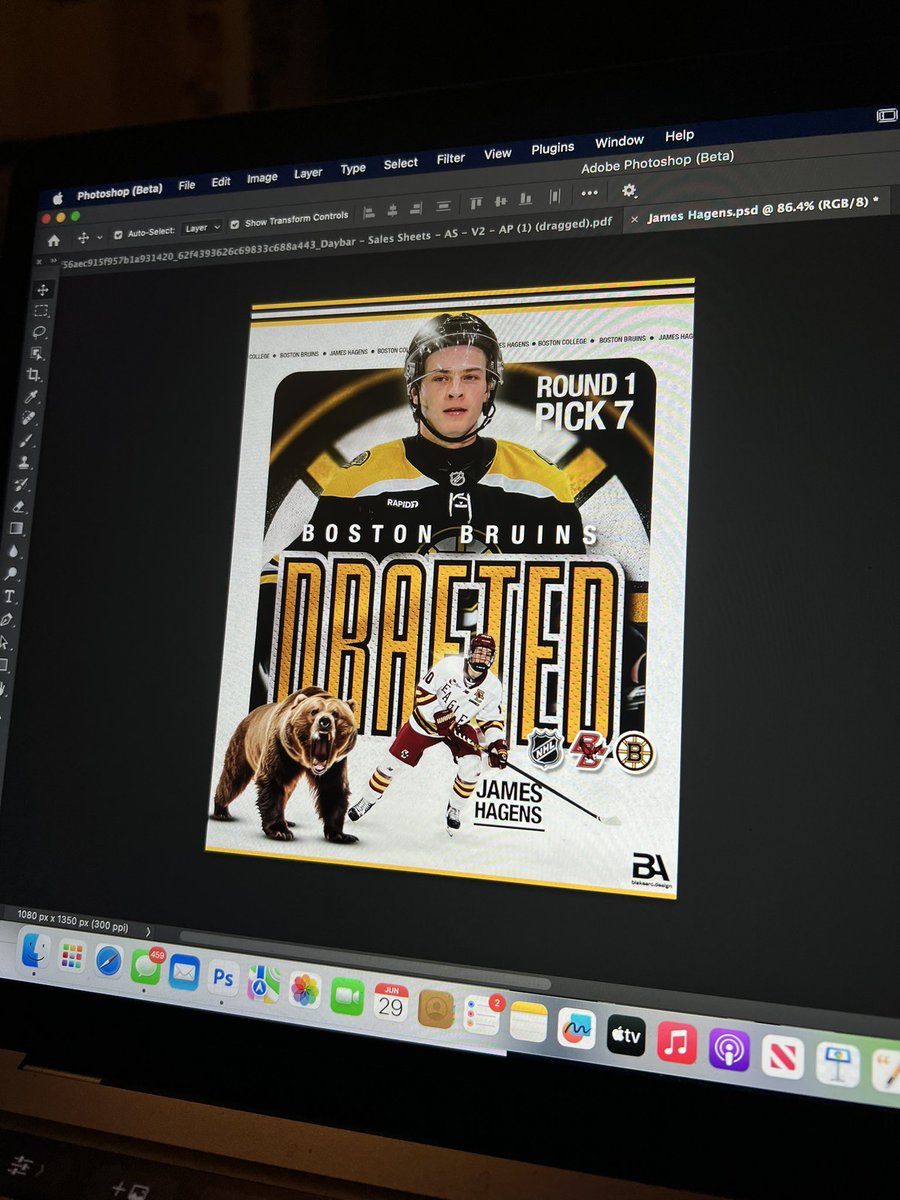Click Distribute vertically icon in options bar
The width and height of the screenshot is (900, 1200).
(443, 206)
